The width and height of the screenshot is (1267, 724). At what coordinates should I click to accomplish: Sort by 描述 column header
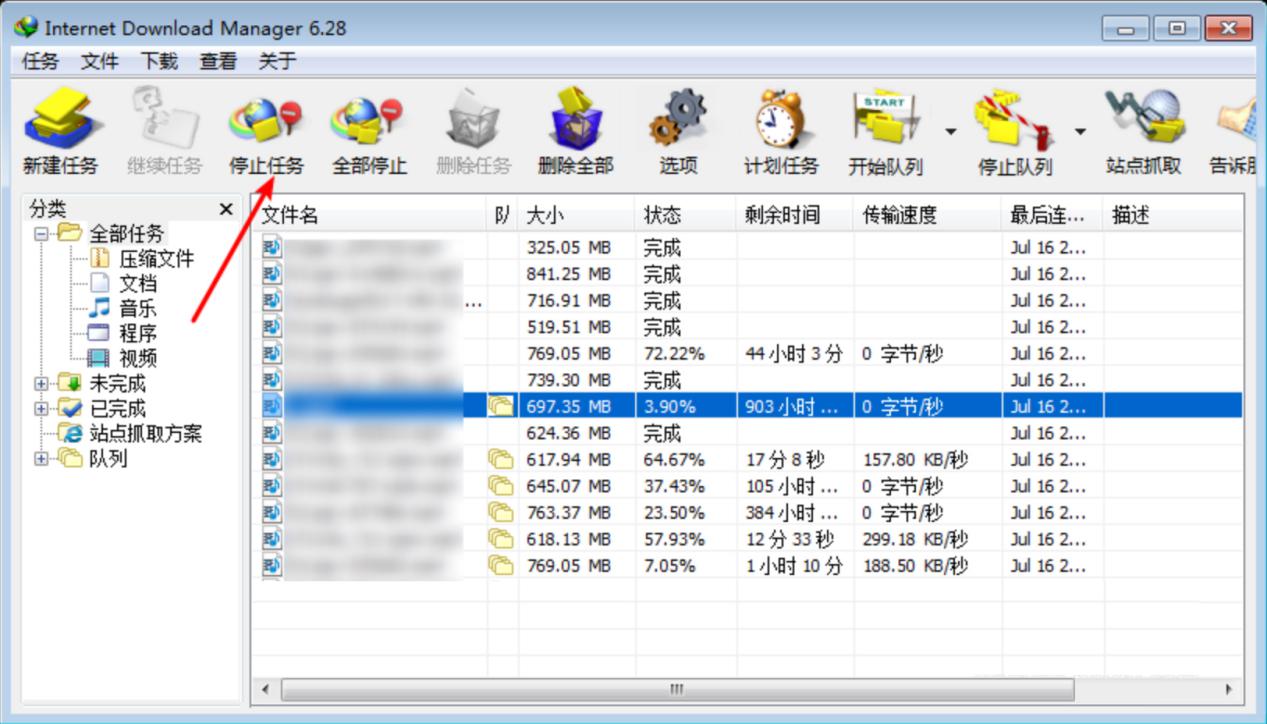1173,214
